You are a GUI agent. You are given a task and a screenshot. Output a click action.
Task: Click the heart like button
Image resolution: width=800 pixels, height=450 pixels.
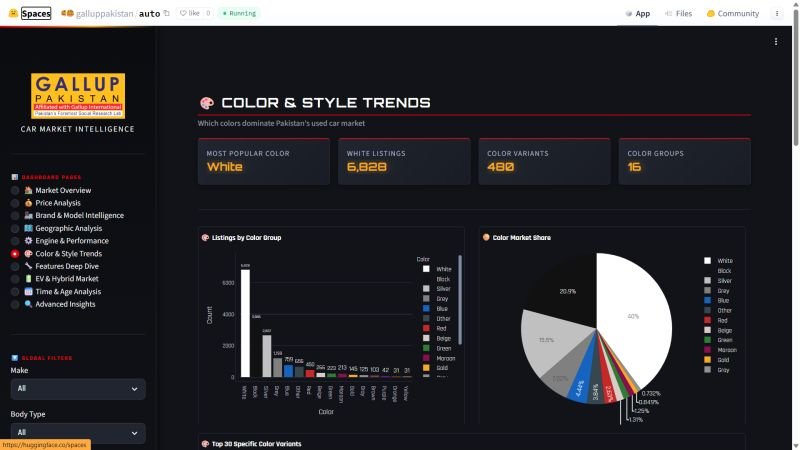tap(189, 13)
